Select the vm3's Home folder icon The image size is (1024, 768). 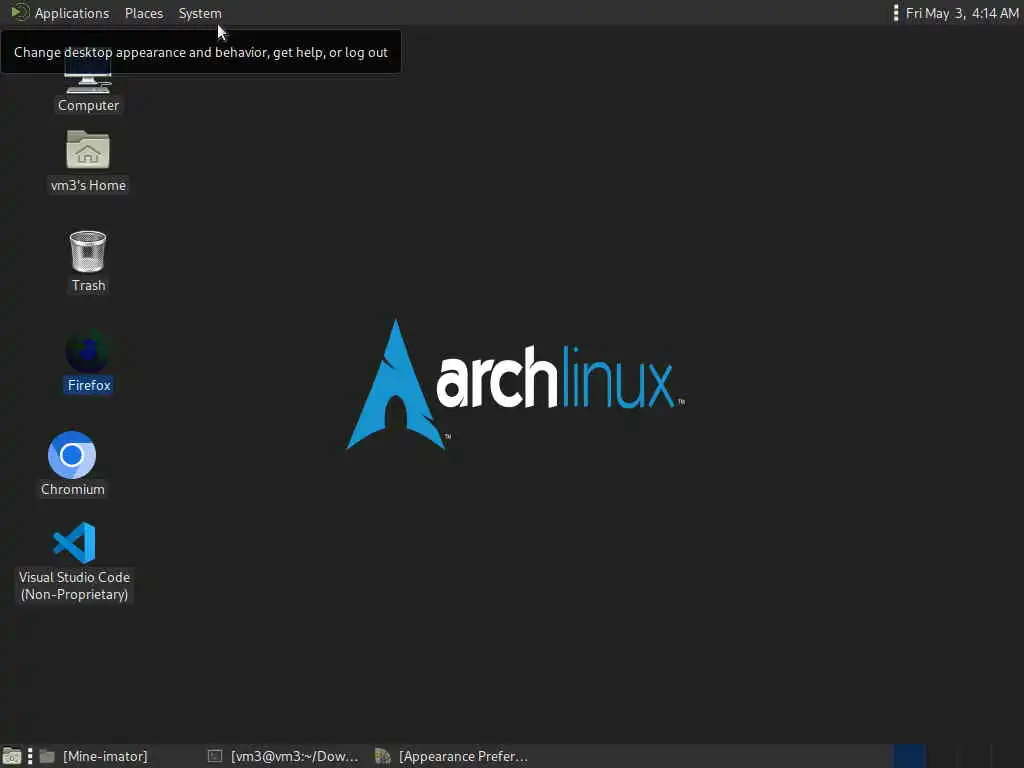point(88,150)
